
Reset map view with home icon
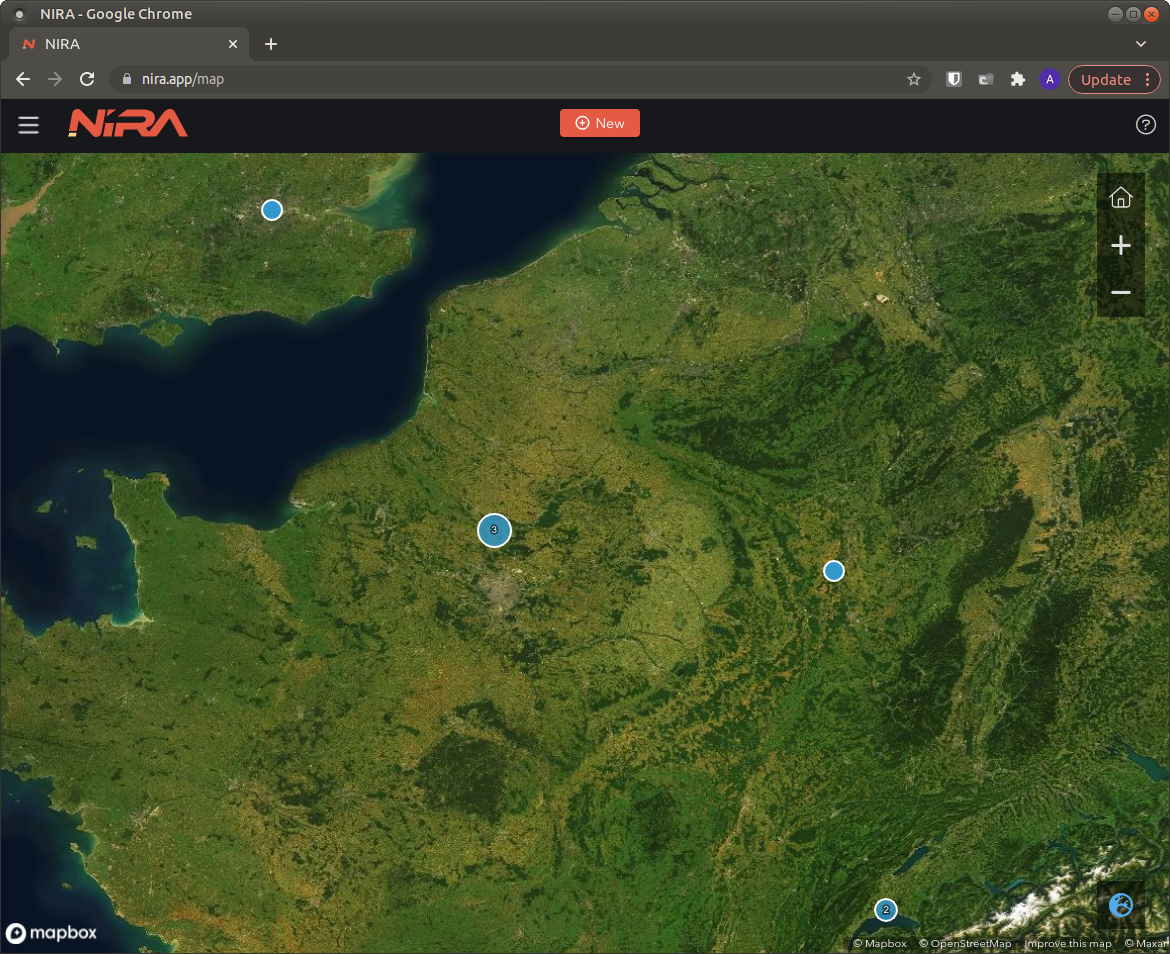pyautogui.click(x=1120, y=198)
